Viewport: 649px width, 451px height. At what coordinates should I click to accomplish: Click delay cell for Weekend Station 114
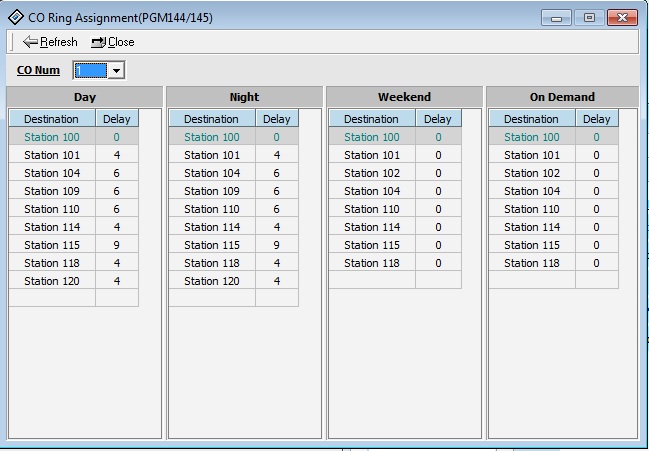(437, 227)
